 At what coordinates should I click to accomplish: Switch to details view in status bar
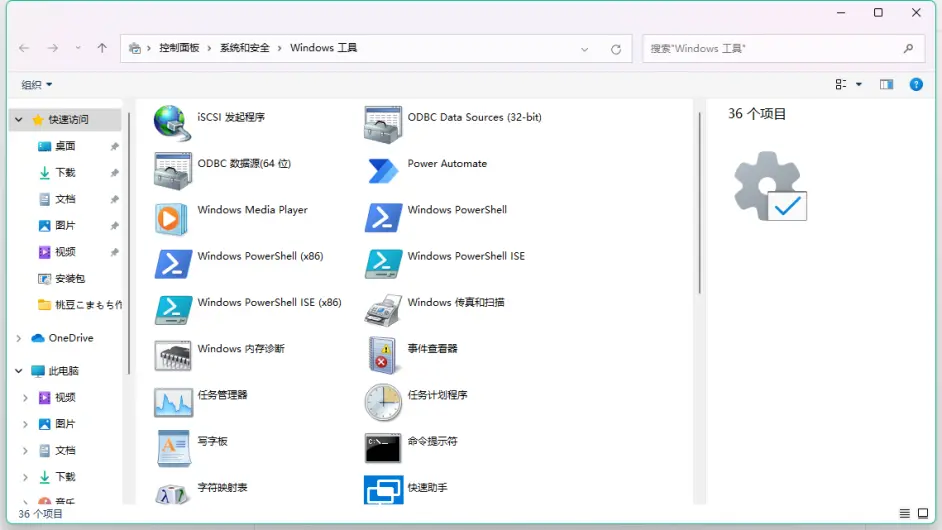click(904, 513)
